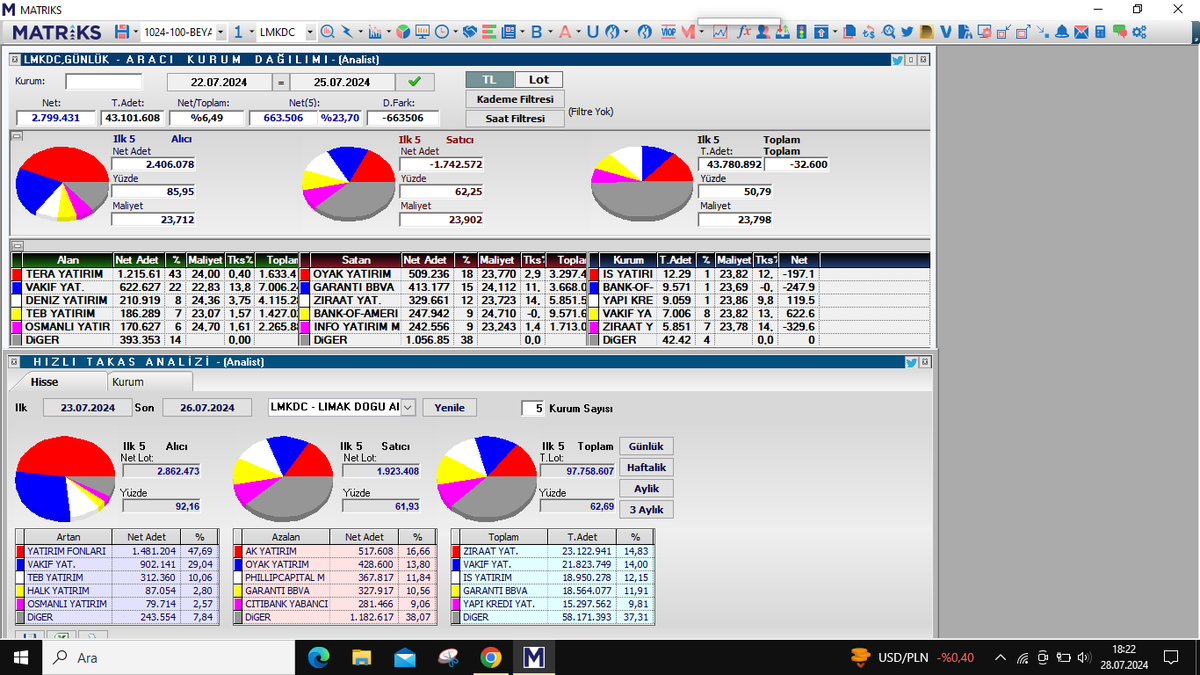
Task: Click the orange monitor icon
Action: [422, 32]
